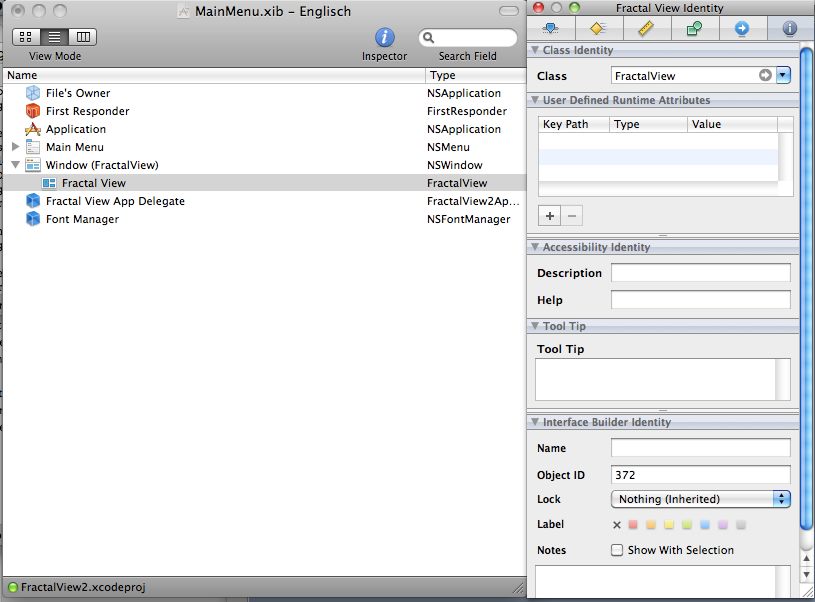Screen dimensions: 815x602
Task: Click the Interface Builder Name field
Action: [x=700, y=448]
